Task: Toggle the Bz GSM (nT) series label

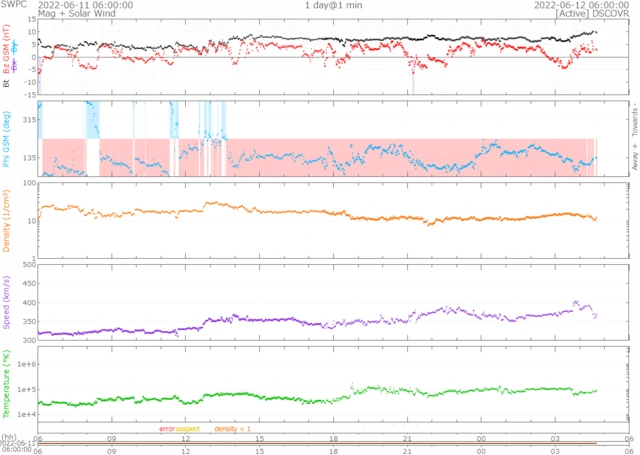Action: [x=6, y=49]
